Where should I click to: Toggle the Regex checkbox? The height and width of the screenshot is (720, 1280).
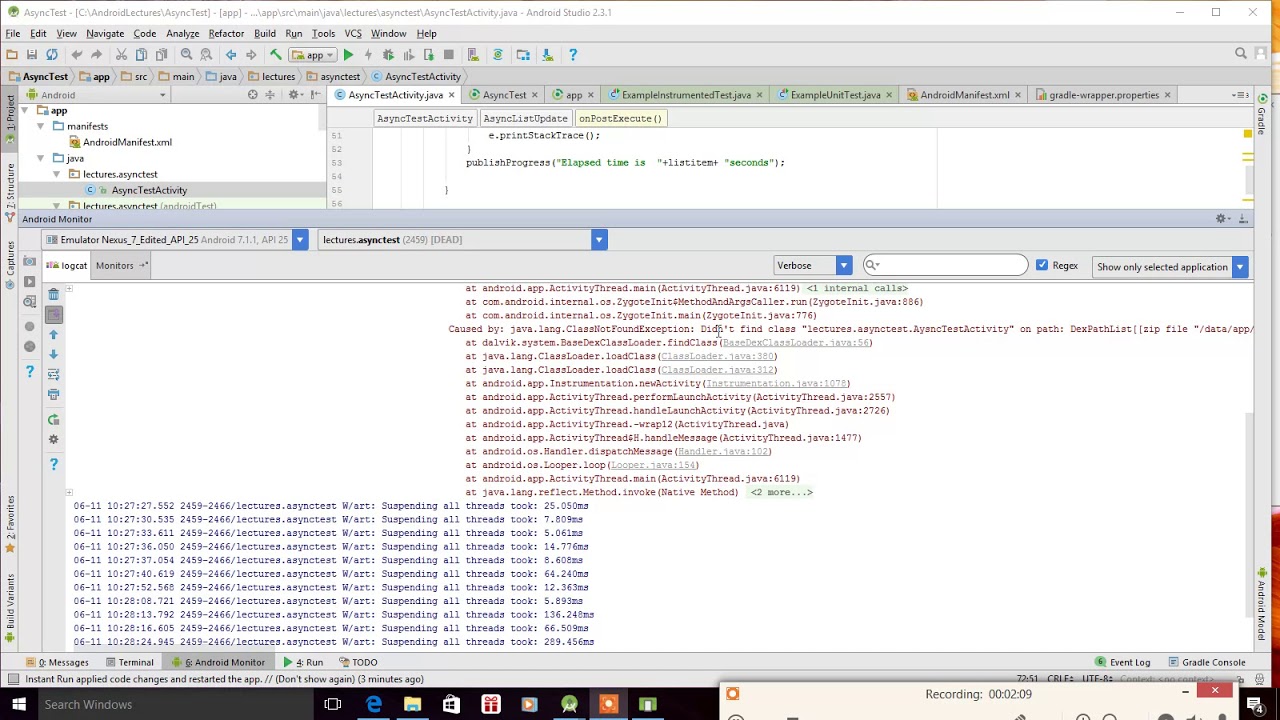[x=1042, y=266]
